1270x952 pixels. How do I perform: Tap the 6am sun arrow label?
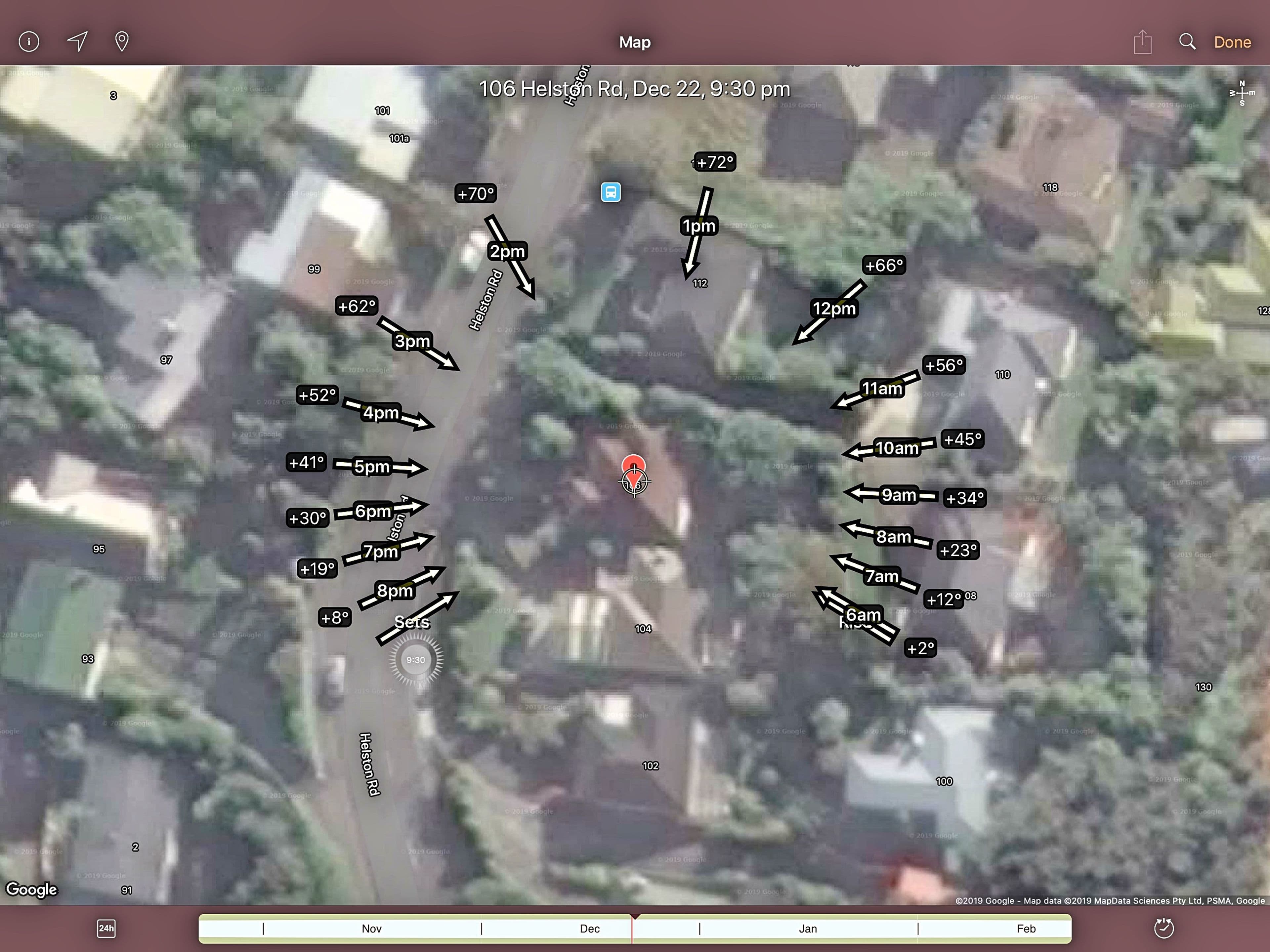pyautogui.click(x=863, y=615)
